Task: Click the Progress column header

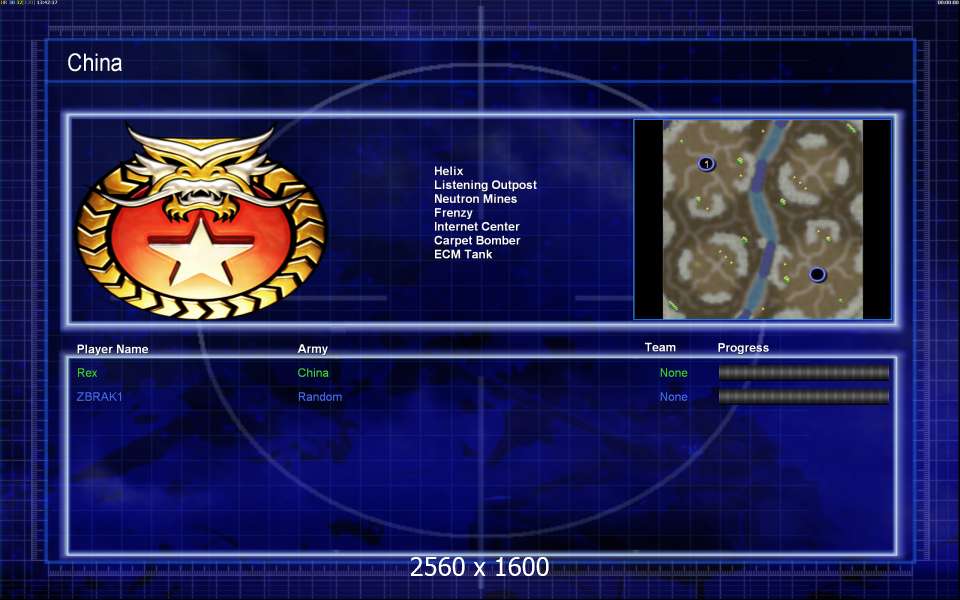Action: coord(743,348)
